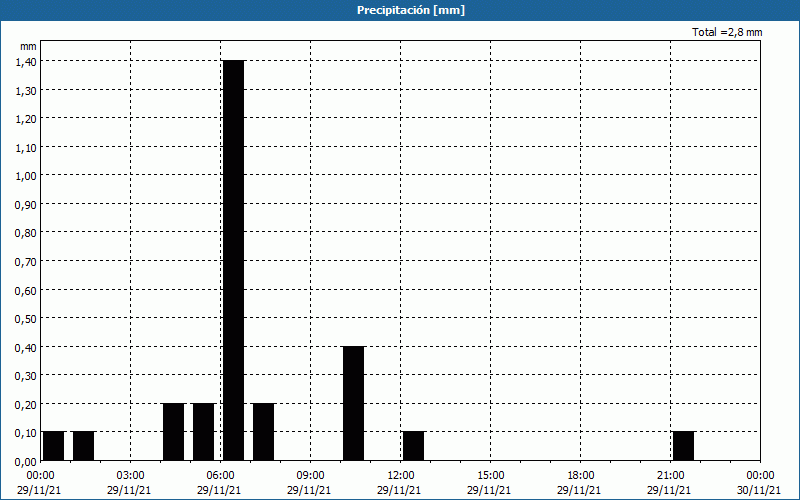Click the mm unit label above y-axis
This screenshot has width=800, height=500.
click(x=28, y=46)
